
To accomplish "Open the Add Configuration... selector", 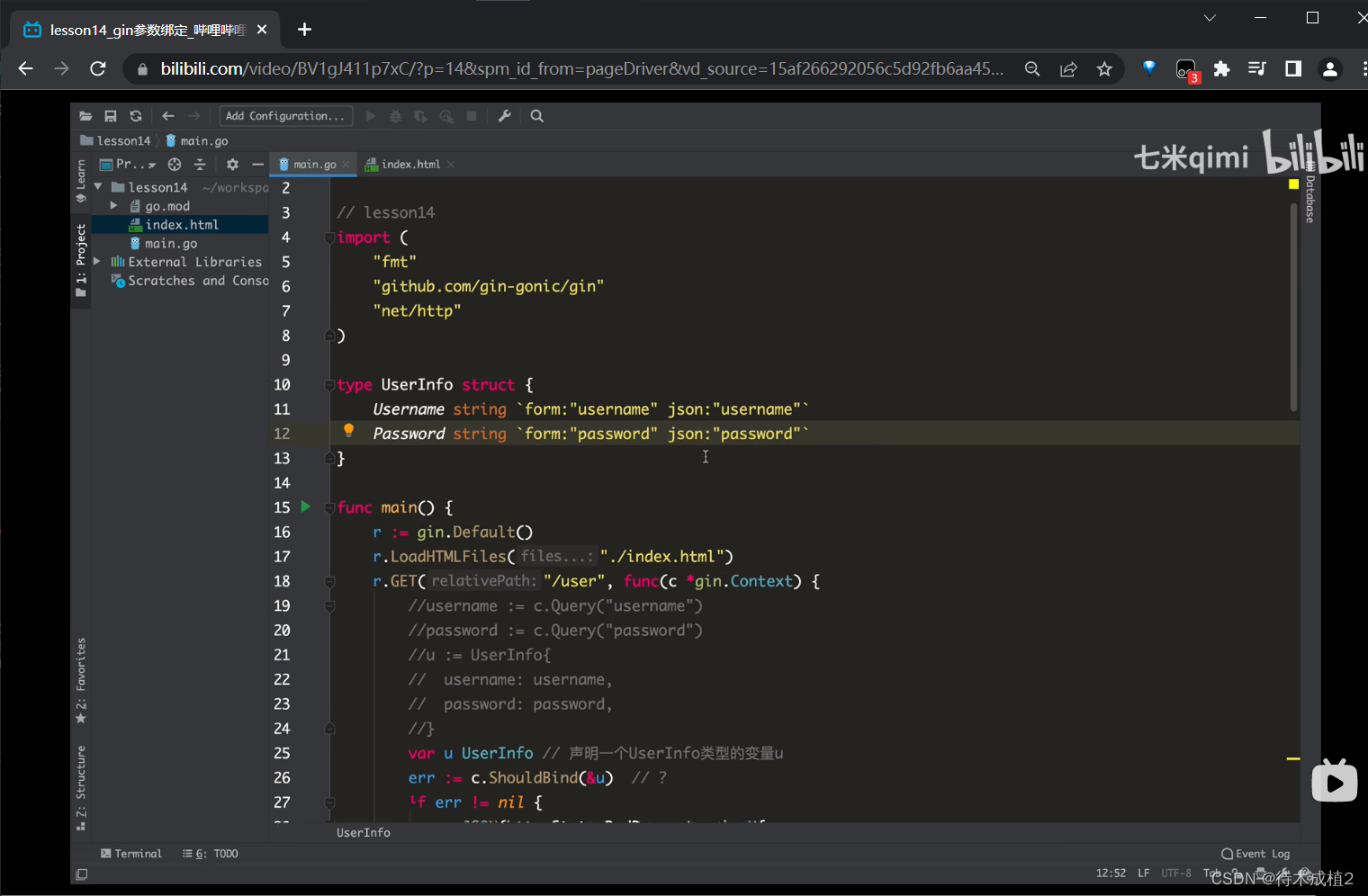I will [x=285, y=116].
